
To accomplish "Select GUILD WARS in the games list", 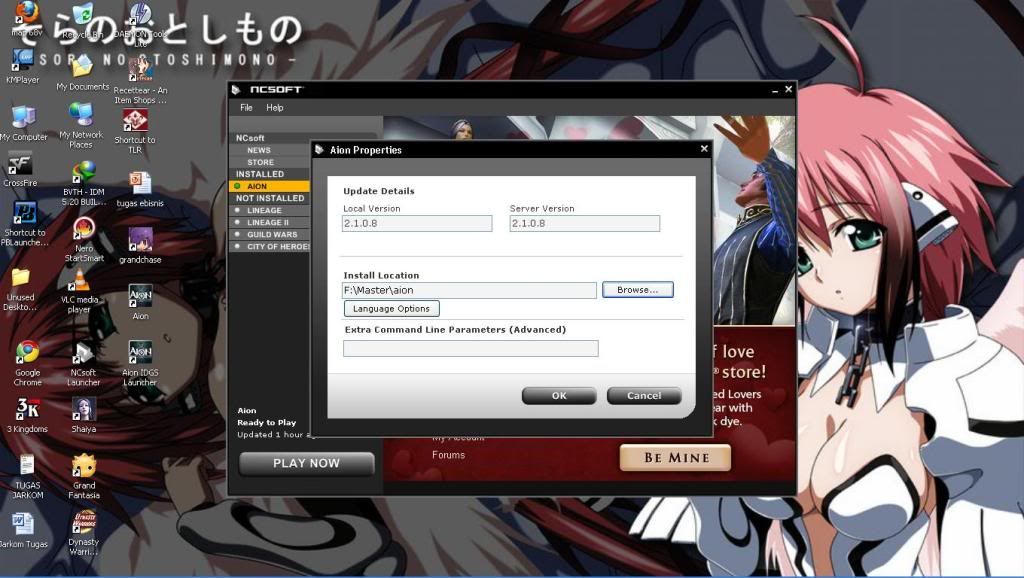I will click(269, 234).
